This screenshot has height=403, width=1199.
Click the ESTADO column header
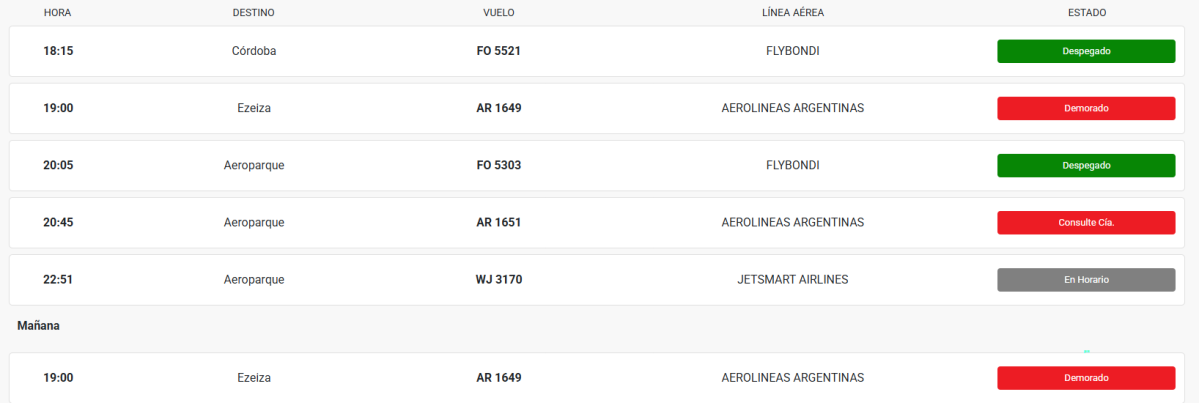[x=1086, y=12]
